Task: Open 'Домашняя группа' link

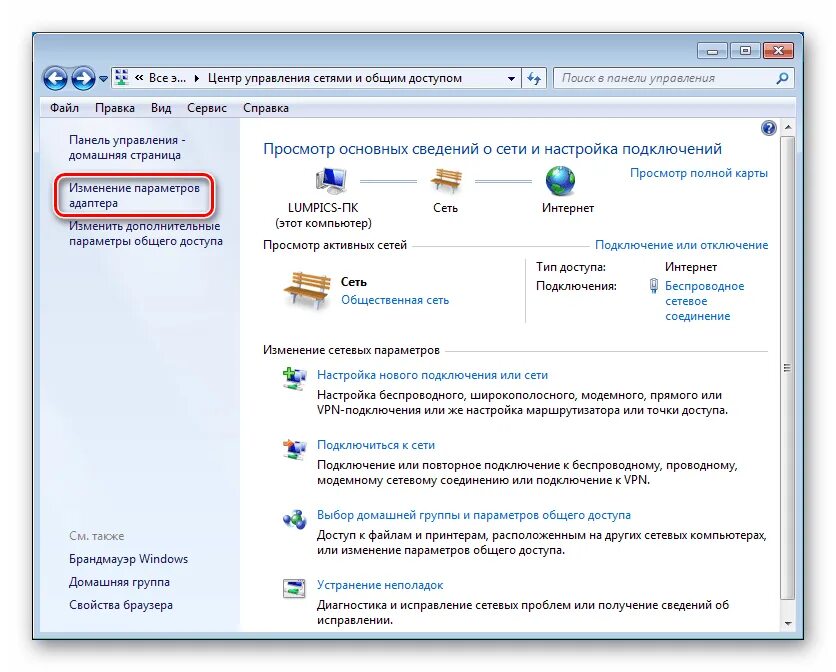Action: pyautogui.click(x=119, y=582)
